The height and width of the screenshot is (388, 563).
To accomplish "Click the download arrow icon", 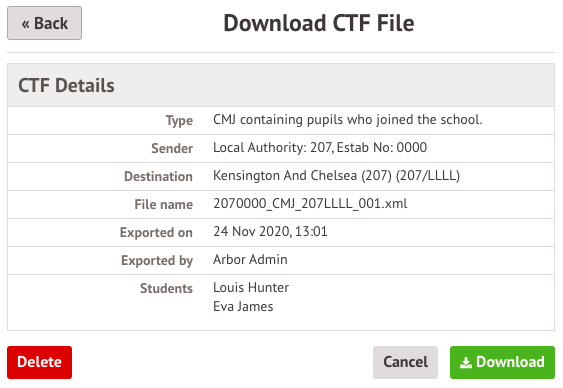I will pos(466,363).
